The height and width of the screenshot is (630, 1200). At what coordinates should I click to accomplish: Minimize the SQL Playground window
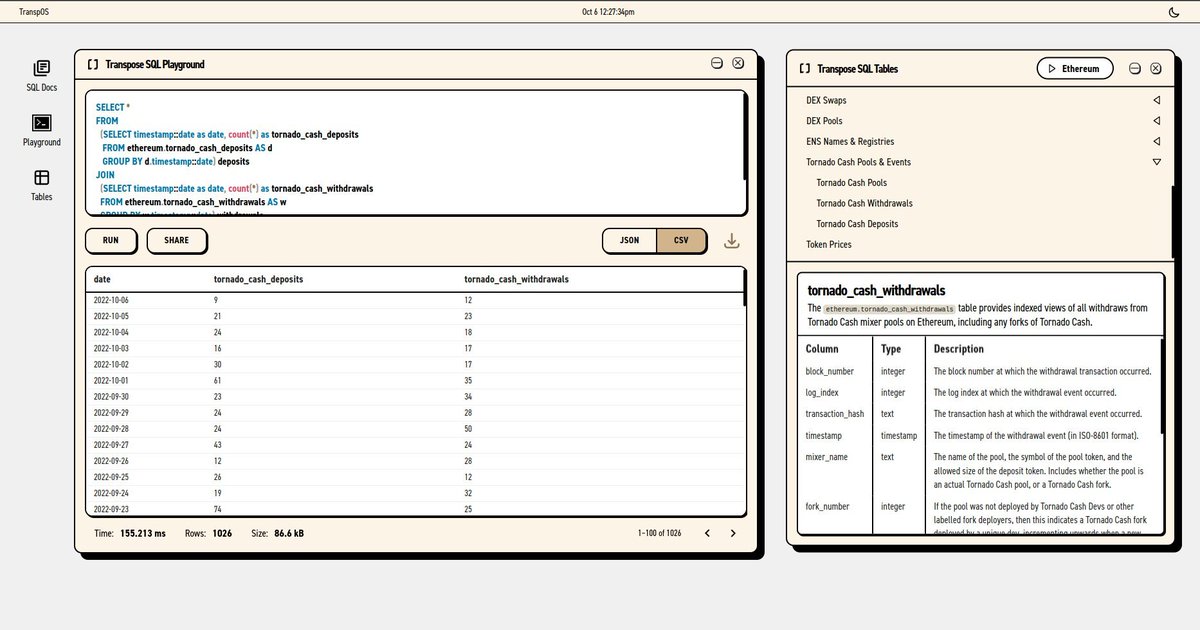717,63
